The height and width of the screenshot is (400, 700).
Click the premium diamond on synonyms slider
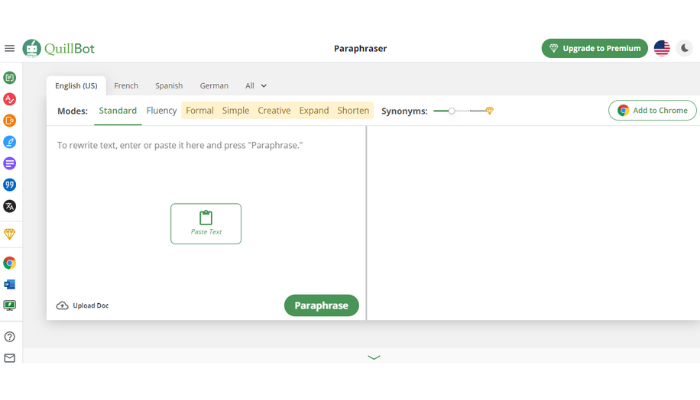490,111
